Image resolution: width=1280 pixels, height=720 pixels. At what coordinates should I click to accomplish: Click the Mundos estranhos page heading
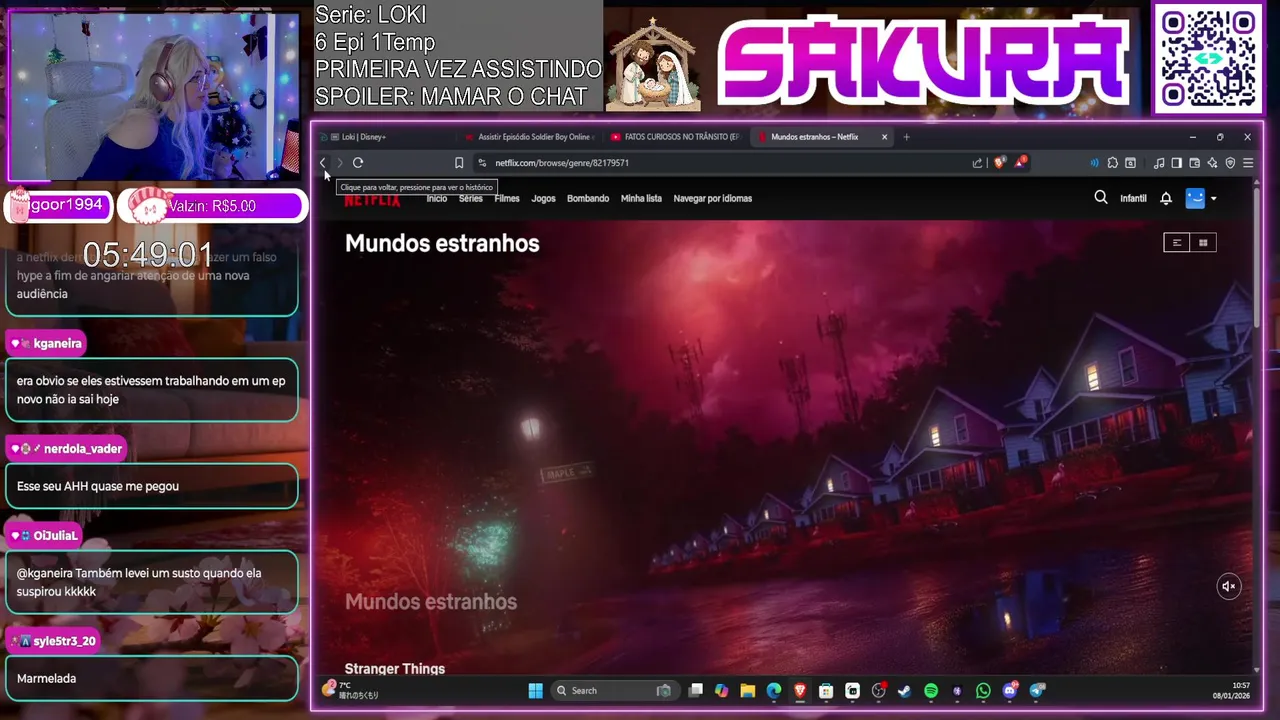point(442,243)
